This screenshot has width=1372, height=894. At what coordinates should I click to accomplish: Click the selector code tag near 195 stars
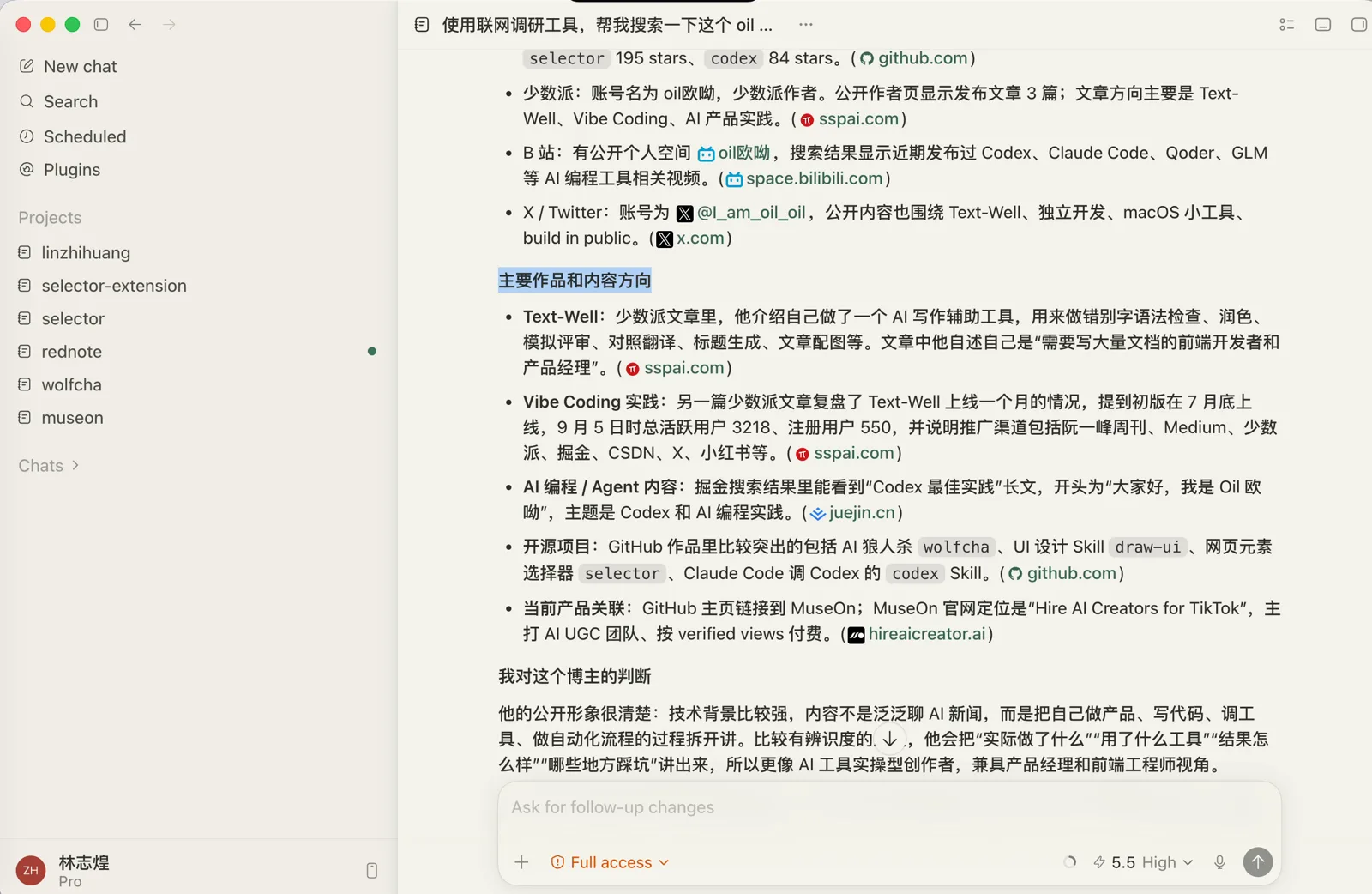pyautogui.click(x=567, y=58)
